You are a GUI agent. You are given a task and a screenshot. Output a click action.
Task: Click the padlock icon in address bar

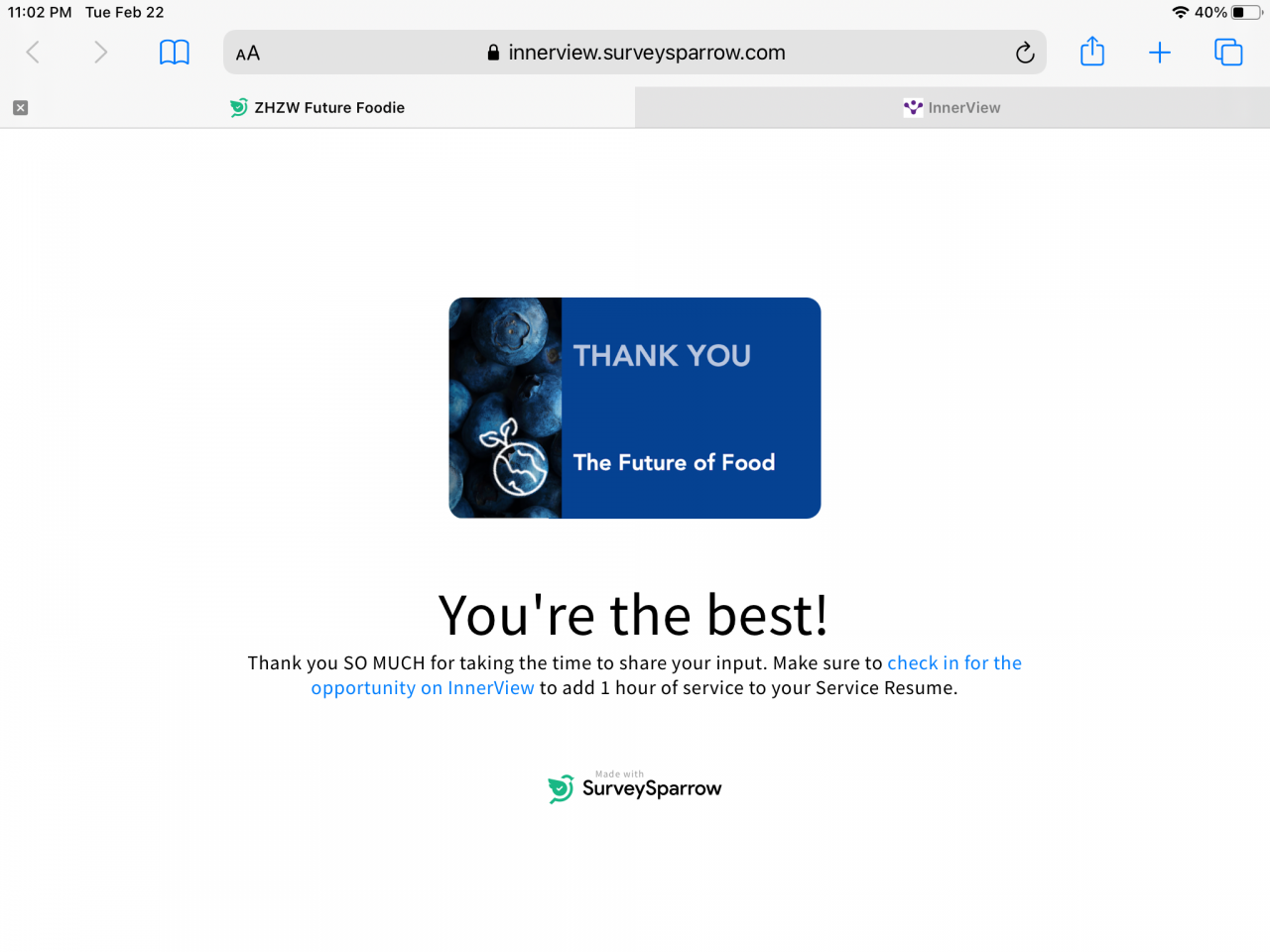point(493,53)
